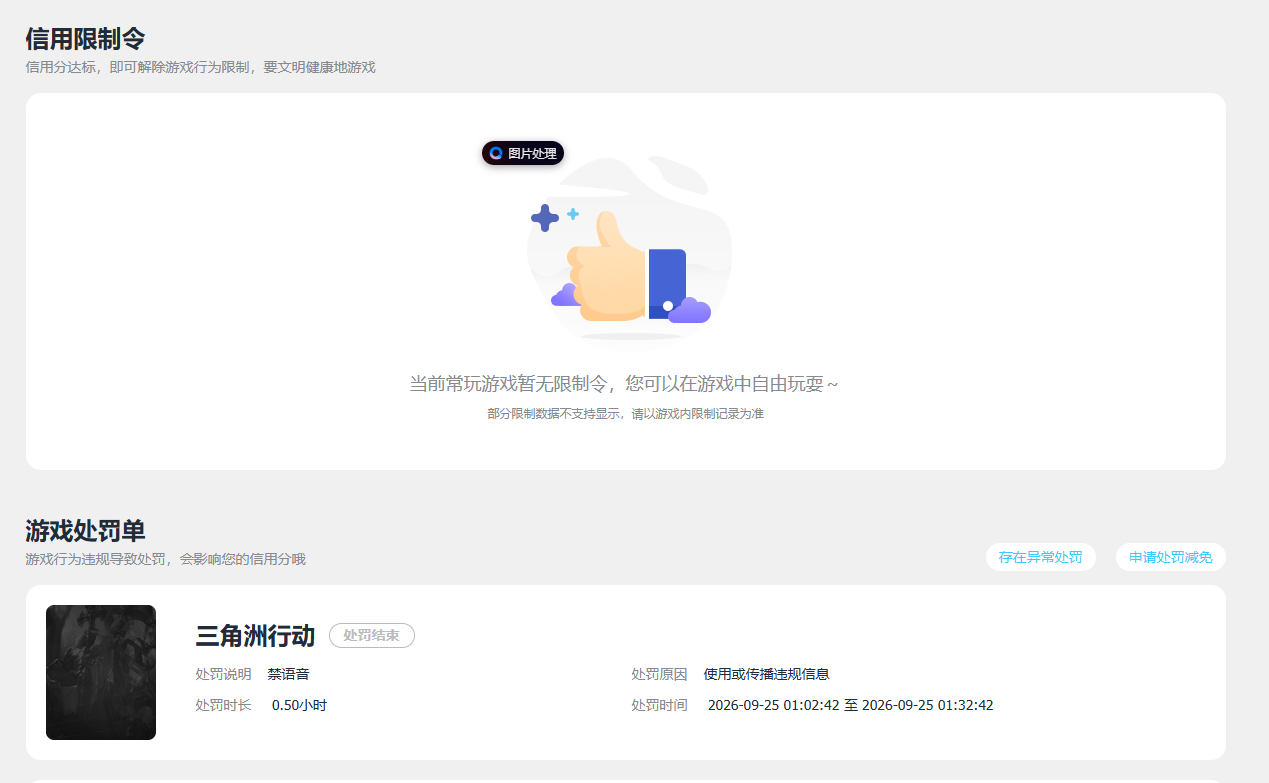Image resolution: width=1269 pixels, height=783 pixels.
Task: Click the 信用限制令 heading
Action: [x=85, y=39]
